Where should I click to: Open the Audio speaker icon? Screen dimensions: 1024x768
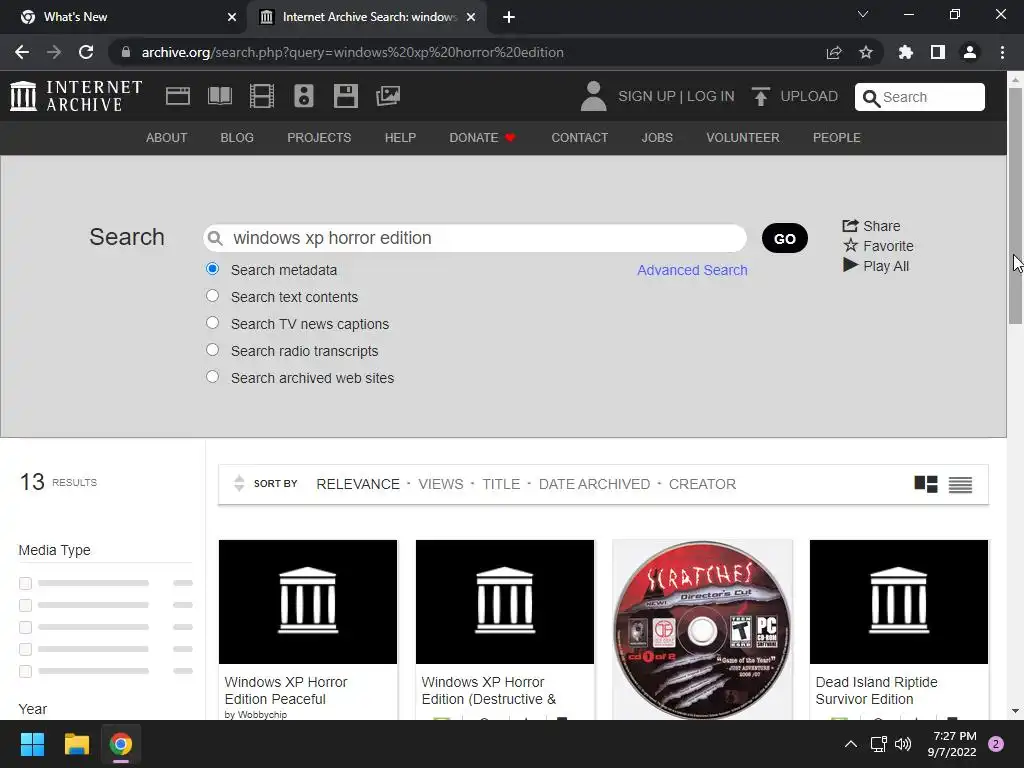pyautogui.click(x=304, y=96)
